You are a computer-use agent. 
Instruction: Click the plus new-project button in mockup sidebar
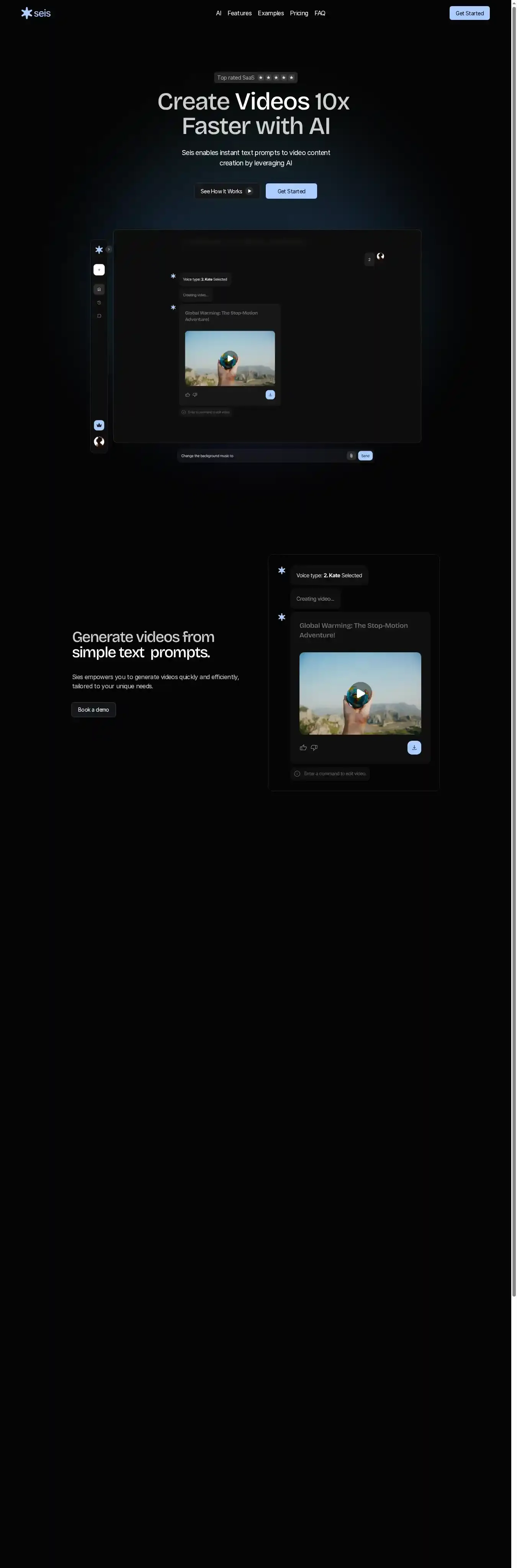99,269
